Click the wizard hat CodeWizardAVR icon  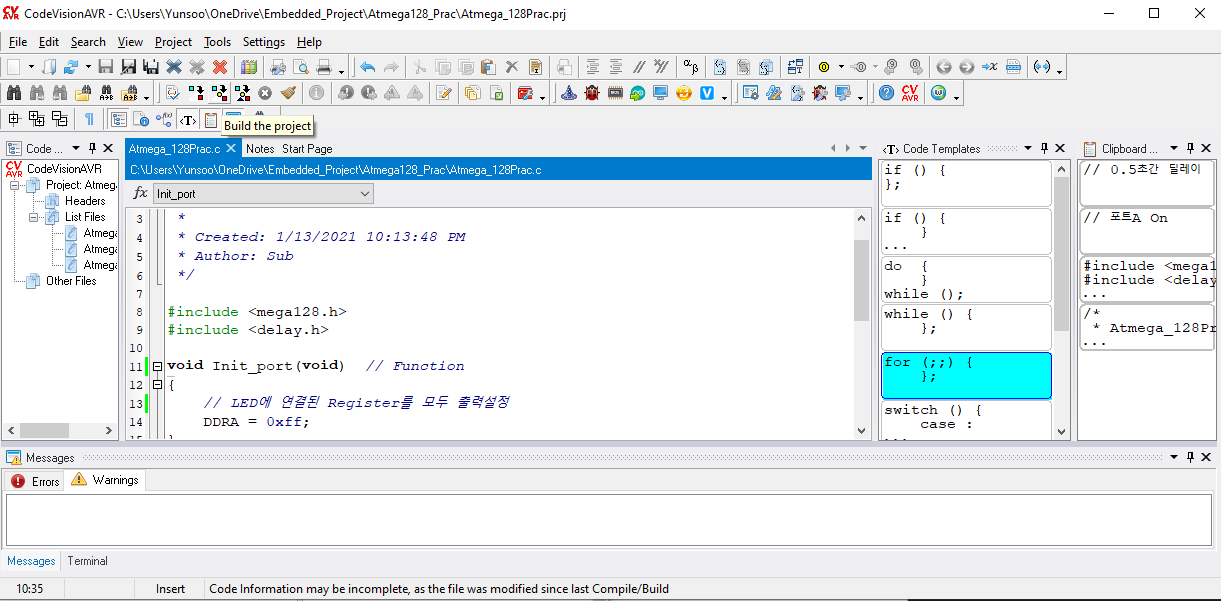click(569, 93)
